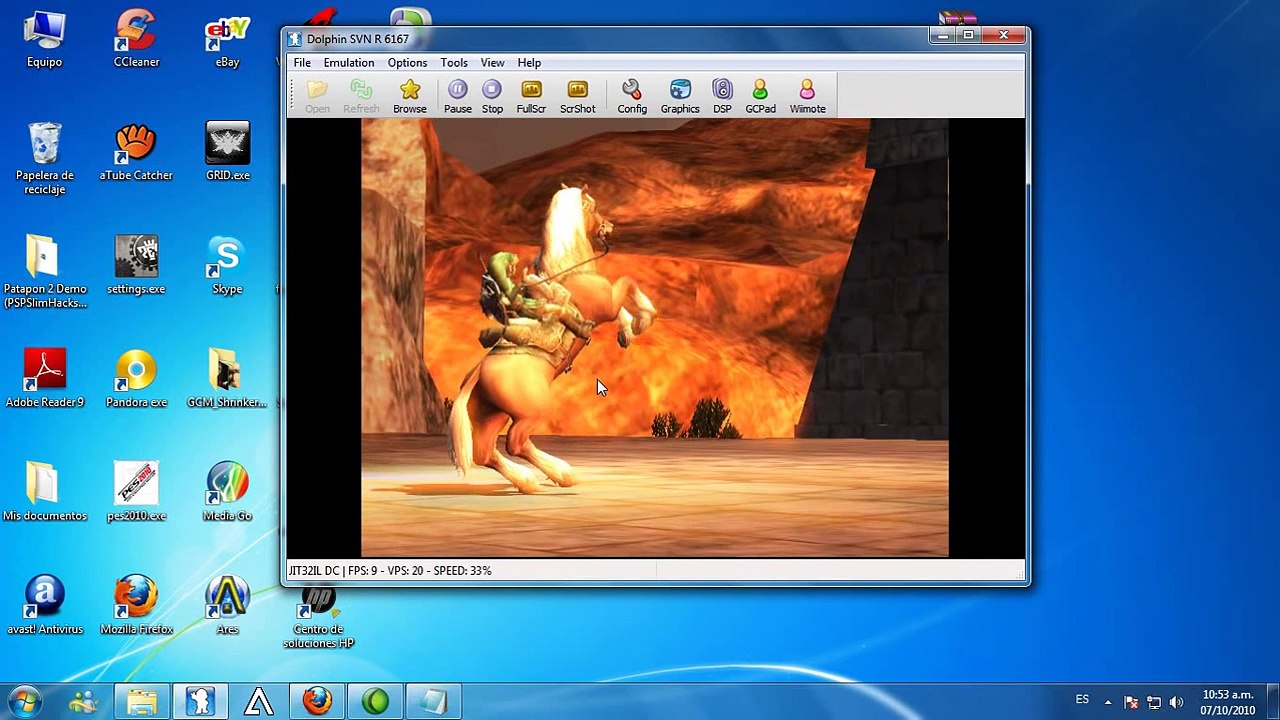Image resolution: width=1280 pixels, height=720 pixels.
Task: Select the Patapon 2 Demo folder
Action: [x=44, y=272]
